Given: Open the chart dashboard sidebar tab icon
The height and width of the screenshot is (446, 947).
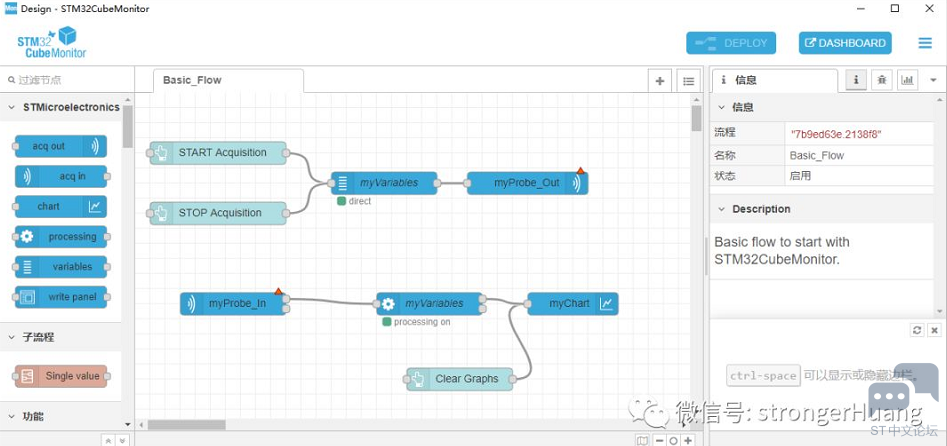Looking at the screenshot, I should pos(907,80).
